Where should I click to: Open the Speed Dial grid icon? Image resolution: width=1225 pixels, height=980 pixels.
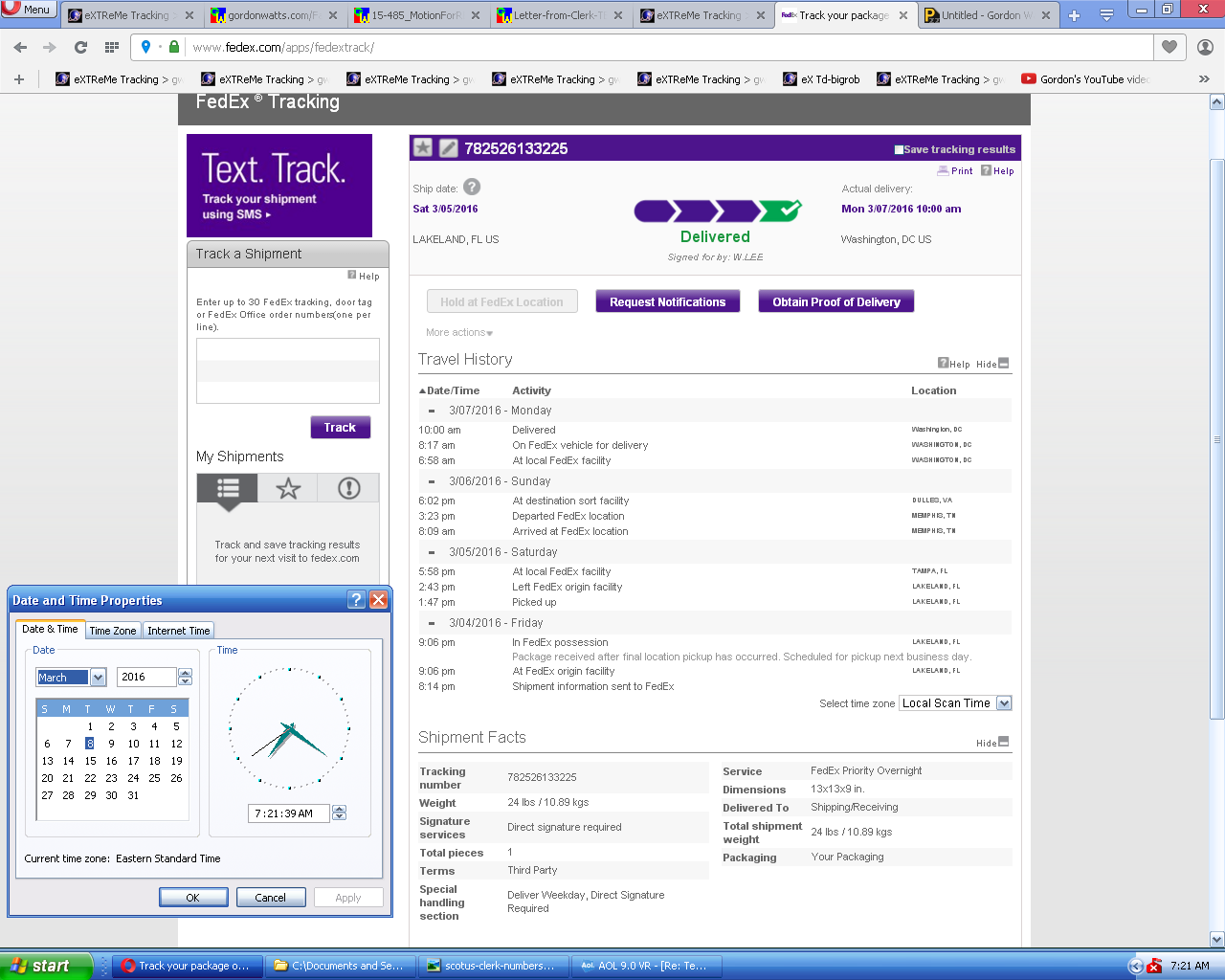112,47
